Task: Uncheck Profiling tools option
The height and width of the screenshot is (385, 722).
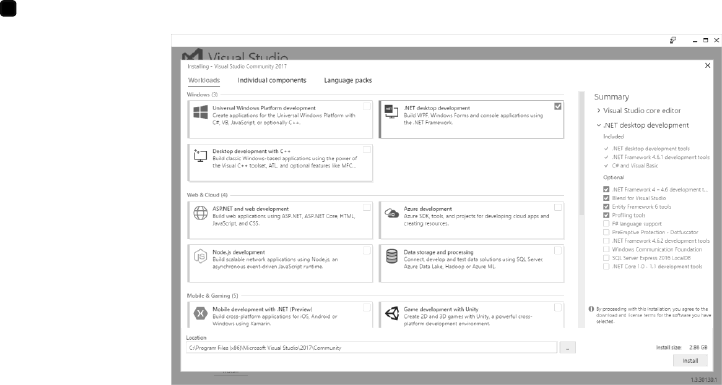Action: (606, 215)
